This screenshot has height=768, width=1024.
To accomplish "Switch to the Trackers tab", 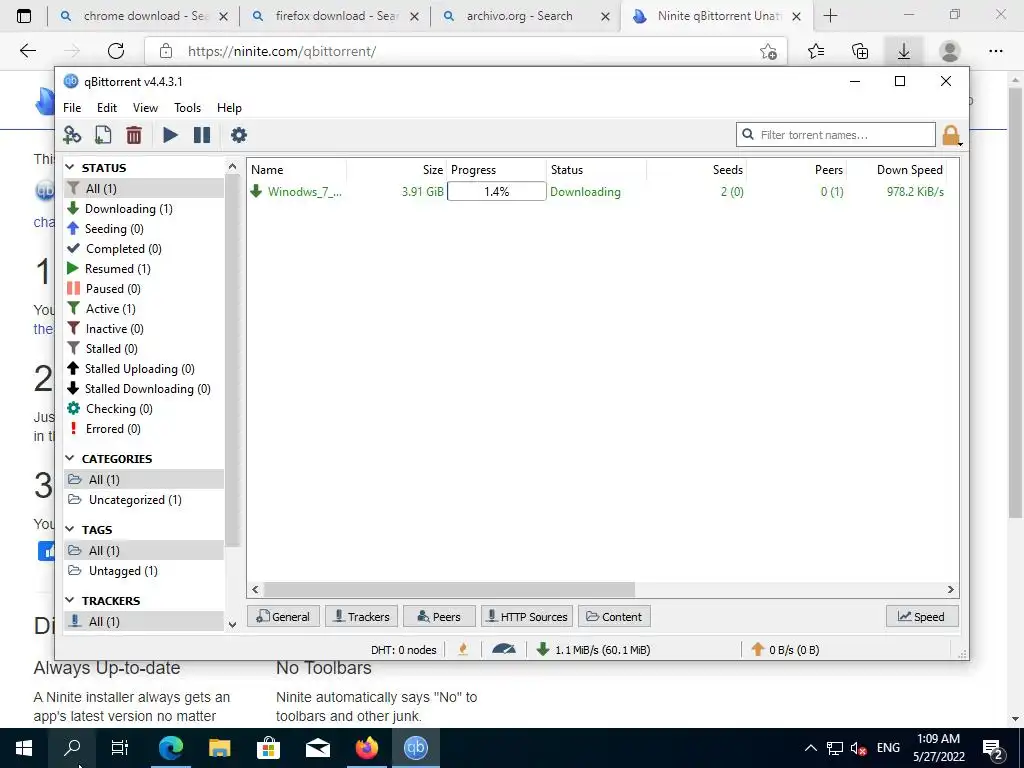I will [362, 616].
